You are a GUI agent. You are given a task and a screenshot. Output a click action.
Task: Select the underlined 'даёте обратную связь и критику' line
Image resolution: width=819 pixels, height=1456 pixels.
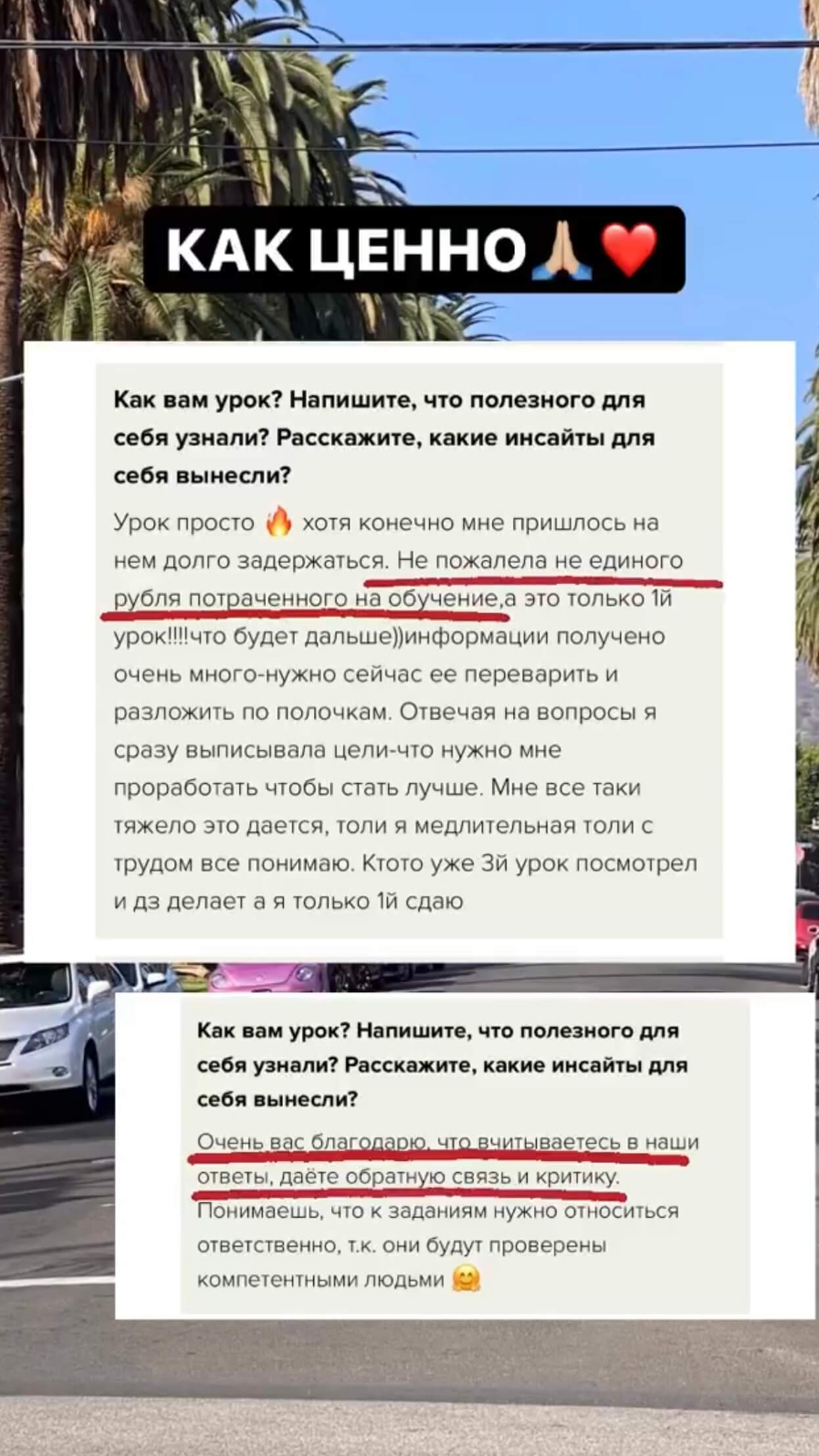click(450, 1177)
